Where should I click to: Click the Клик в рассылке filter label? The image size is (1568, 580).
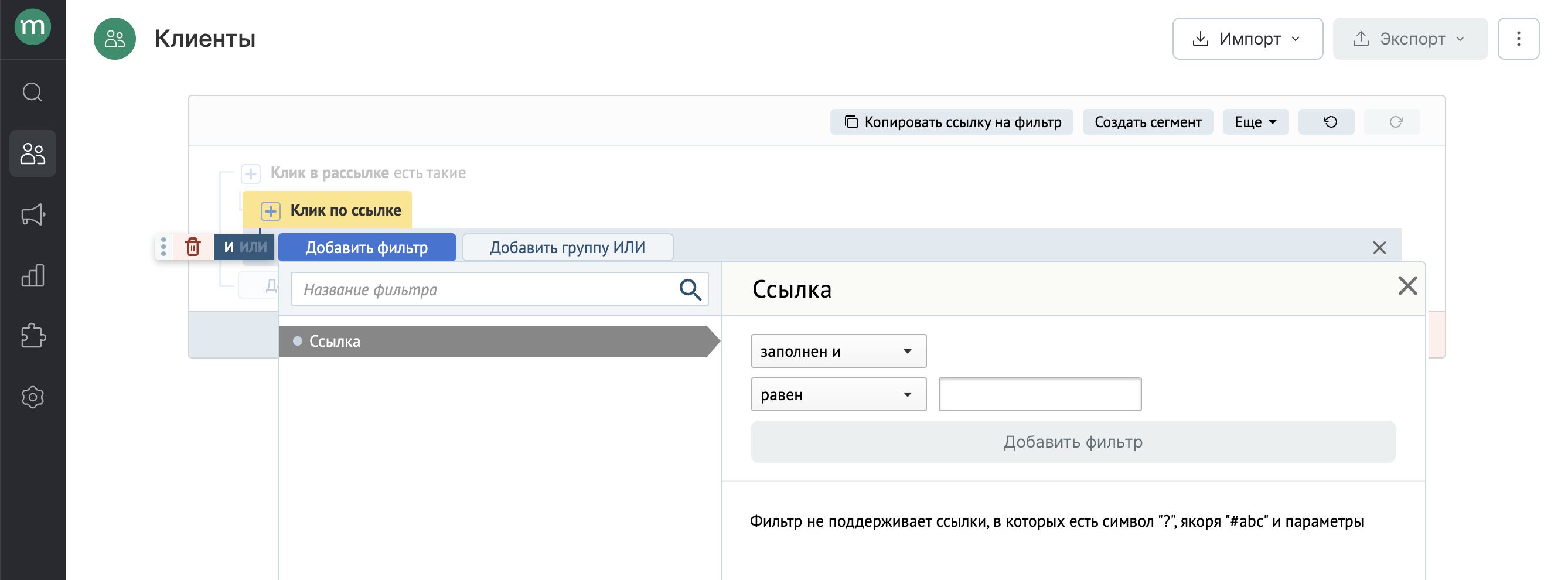pos(329,173)
